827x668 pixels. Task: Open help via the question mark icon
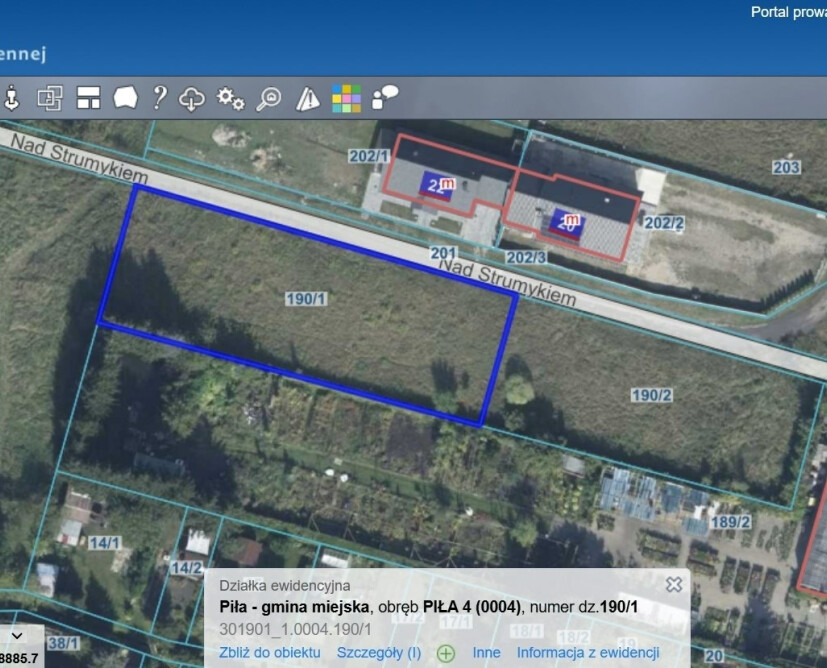pos(159,97)
